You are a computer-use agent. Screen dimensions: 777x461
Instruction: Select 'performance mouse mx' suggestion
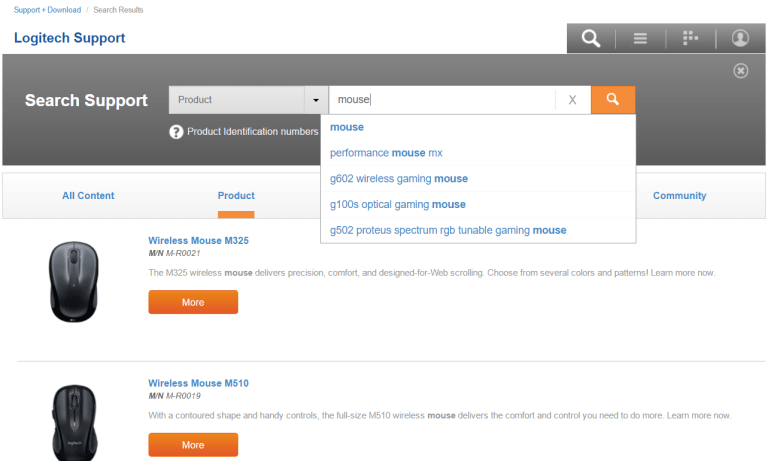pyautogui.click(x=478, y=153)
